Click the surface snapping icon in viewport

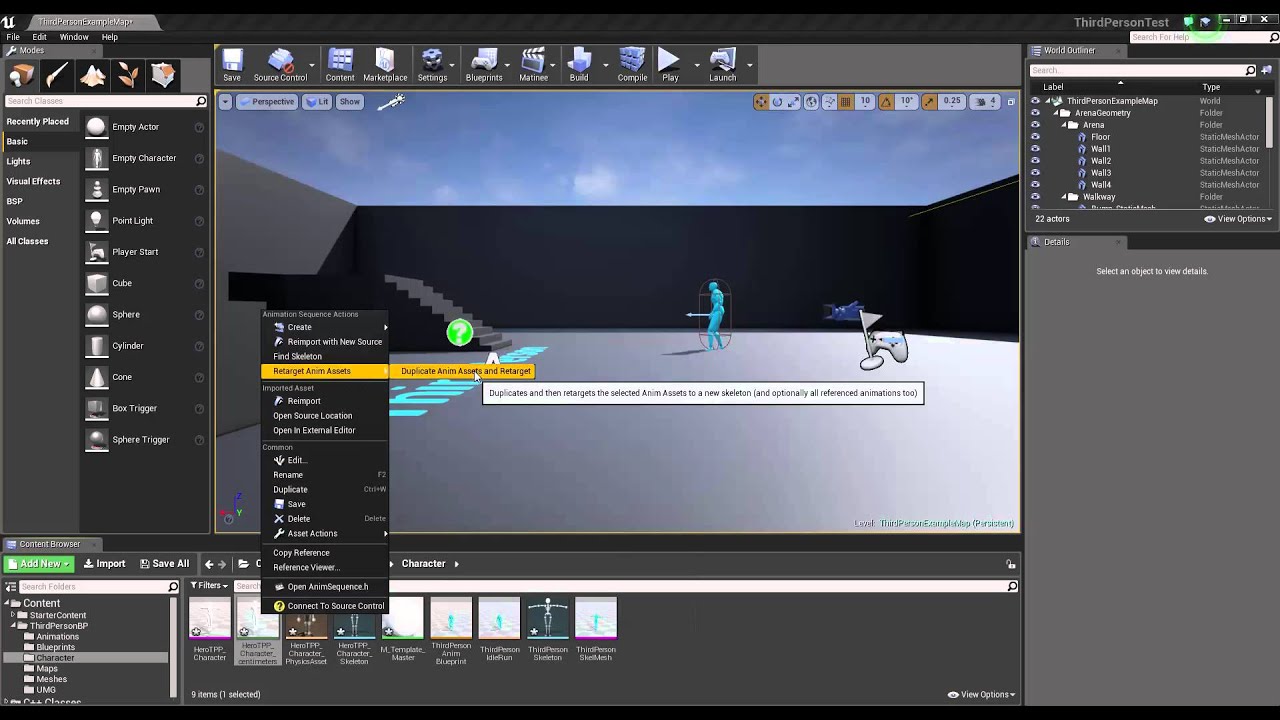[829, 101]
